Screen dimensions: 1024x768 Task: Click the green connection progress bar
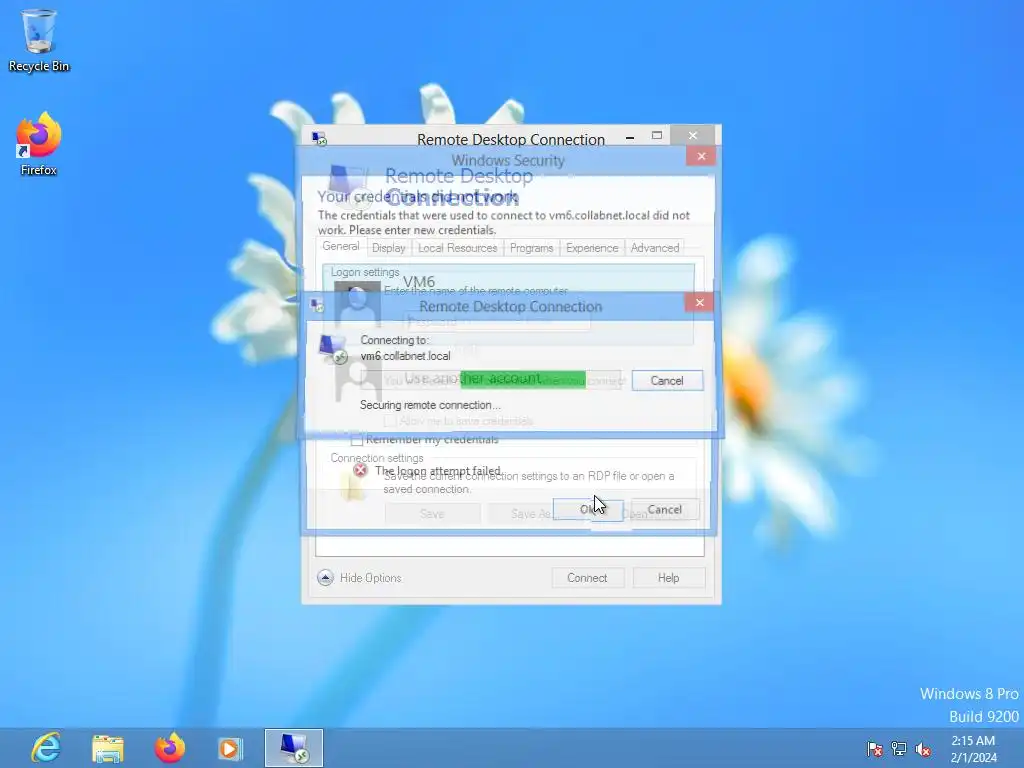(523, 379)
